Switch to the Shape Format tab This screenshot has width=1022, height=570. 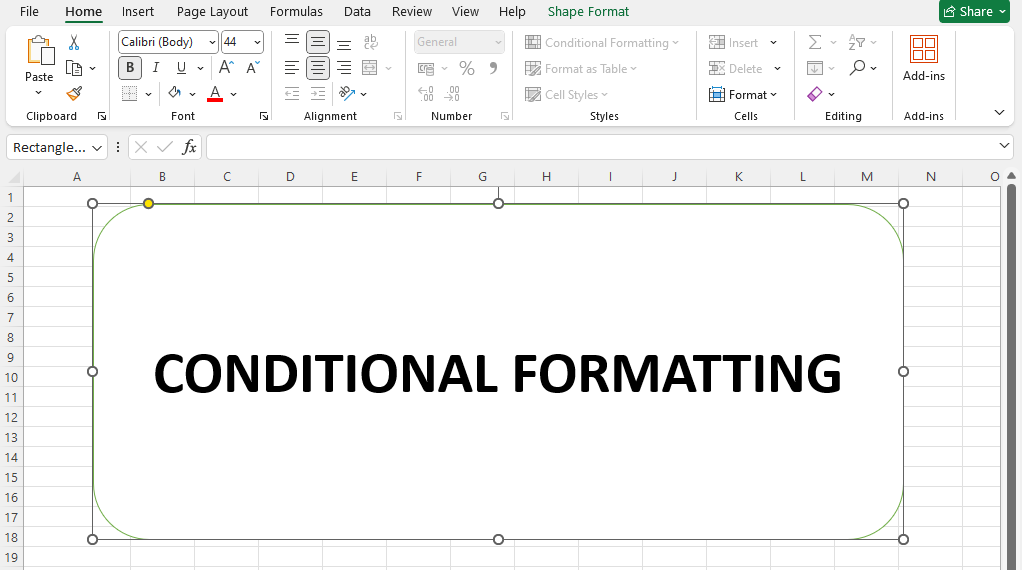(x=588, y=12)
